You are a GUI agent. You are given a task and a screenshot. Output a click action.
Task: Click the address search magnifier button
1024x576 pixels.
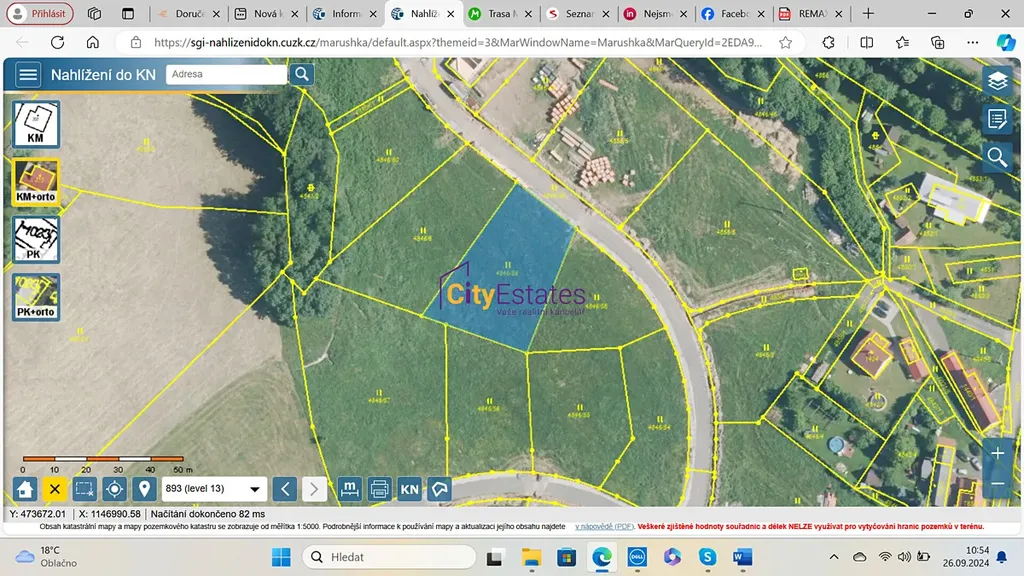(x=302, y=74)
